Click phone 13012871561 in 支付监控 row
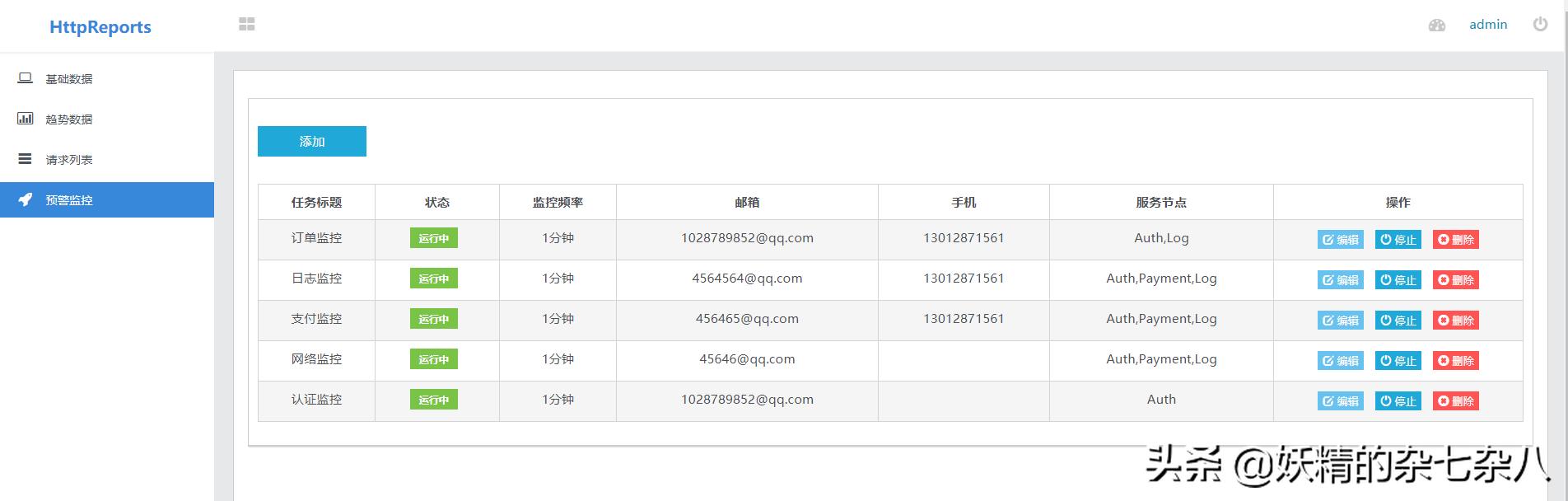The height and width of the screenshot is (501, 1568). (x=964, y=319)
